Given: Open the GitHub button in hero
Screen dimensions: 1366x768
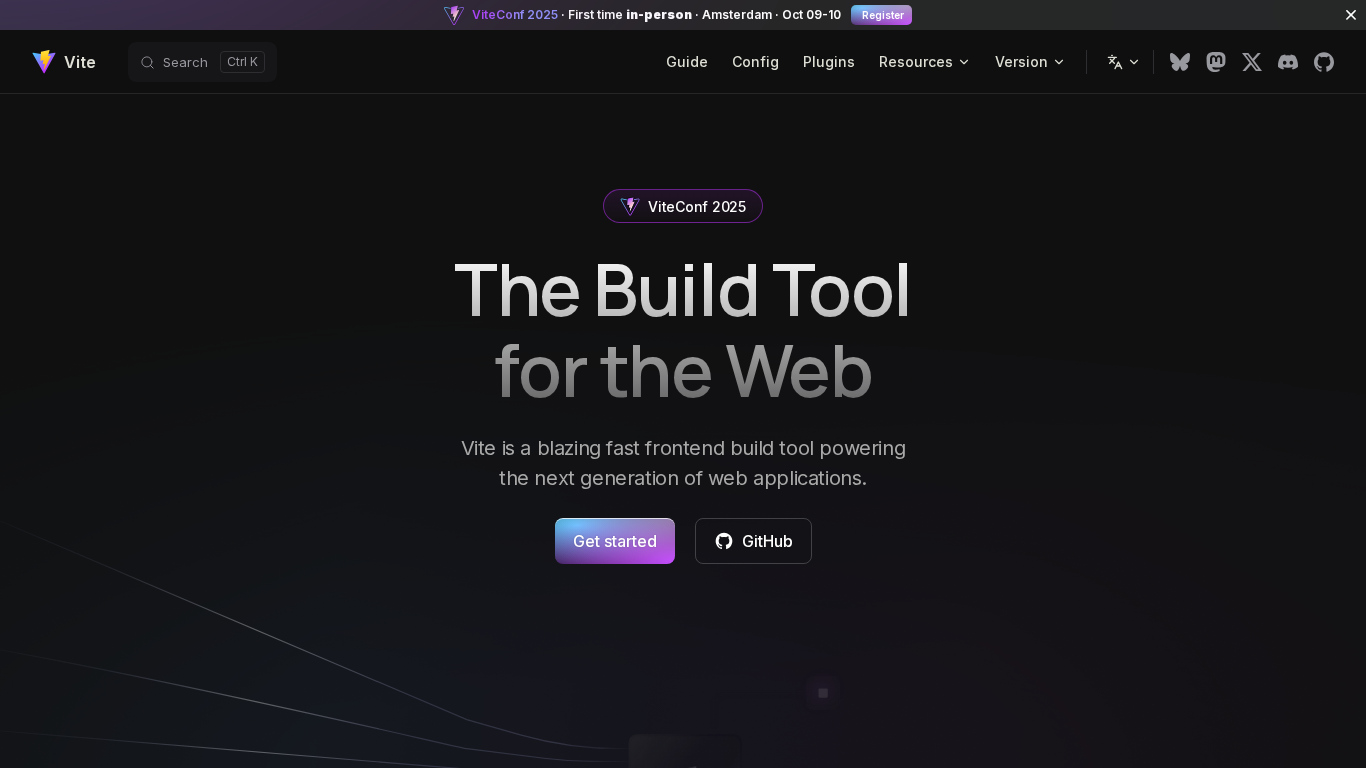Looking at the screenshot, I should 753,541.
